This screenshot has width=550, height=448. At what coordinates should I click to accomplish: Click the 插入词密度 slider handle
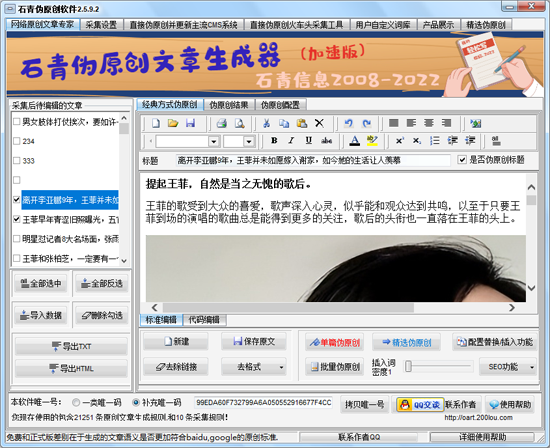tap(408, 366)
